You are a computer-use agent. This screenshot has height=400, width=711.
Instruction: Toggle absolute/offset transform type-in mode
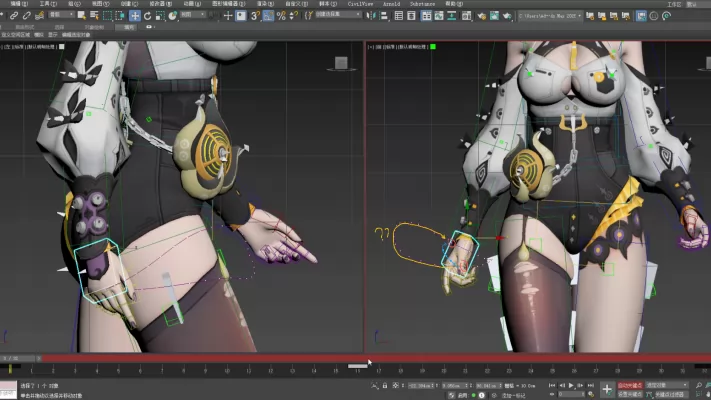(396, 385)
